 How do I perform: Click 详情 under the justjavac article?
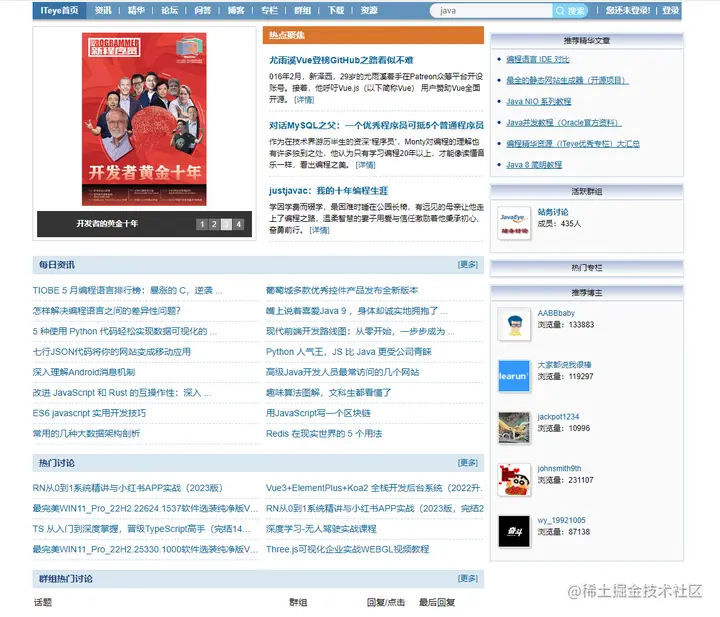(x=320, y=230)
